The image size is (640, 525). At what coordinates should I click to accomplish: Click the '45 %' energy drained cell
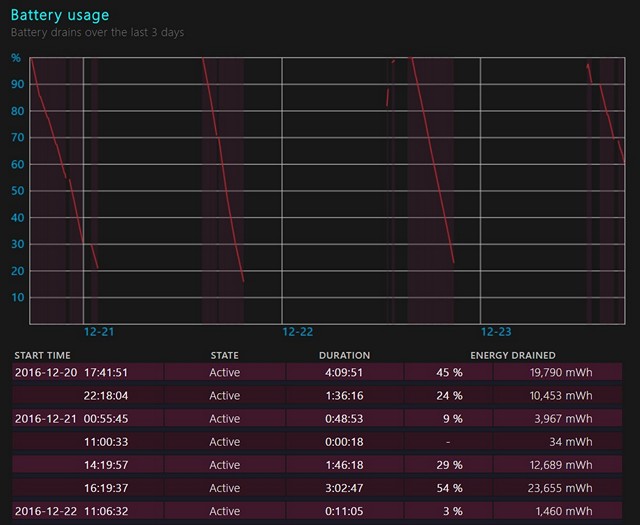point(449,372)
